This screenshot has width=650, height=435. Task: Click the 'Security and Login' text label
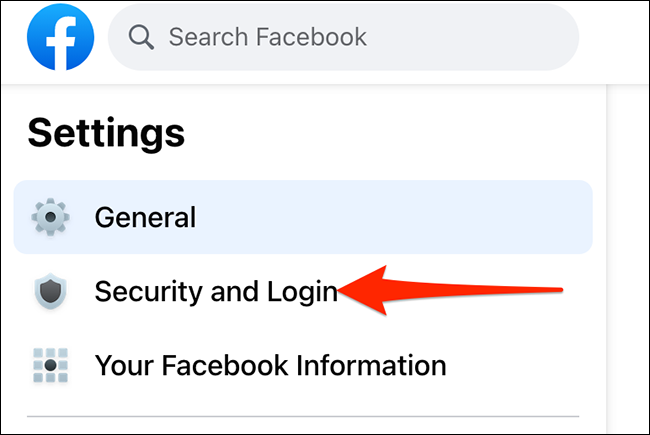tap(215, 291)
